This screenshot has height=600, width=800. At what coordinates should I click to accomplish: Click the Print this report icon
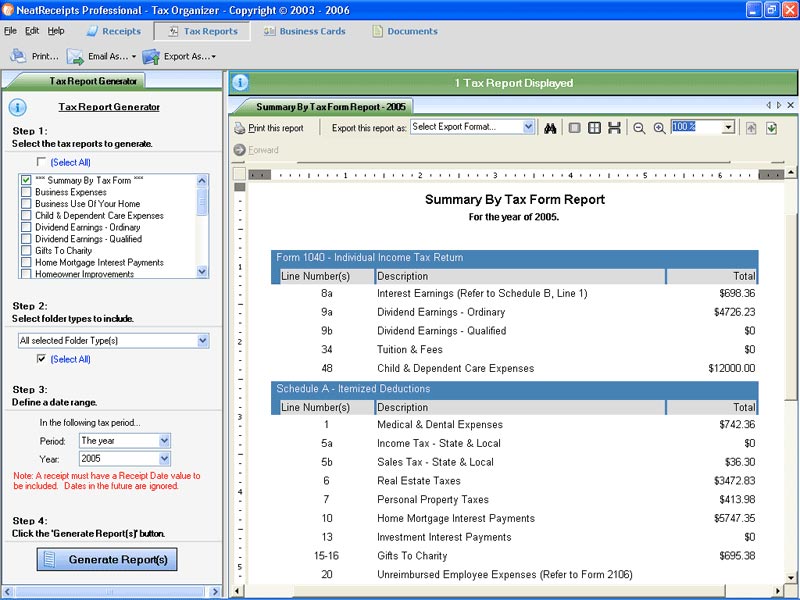239,128
